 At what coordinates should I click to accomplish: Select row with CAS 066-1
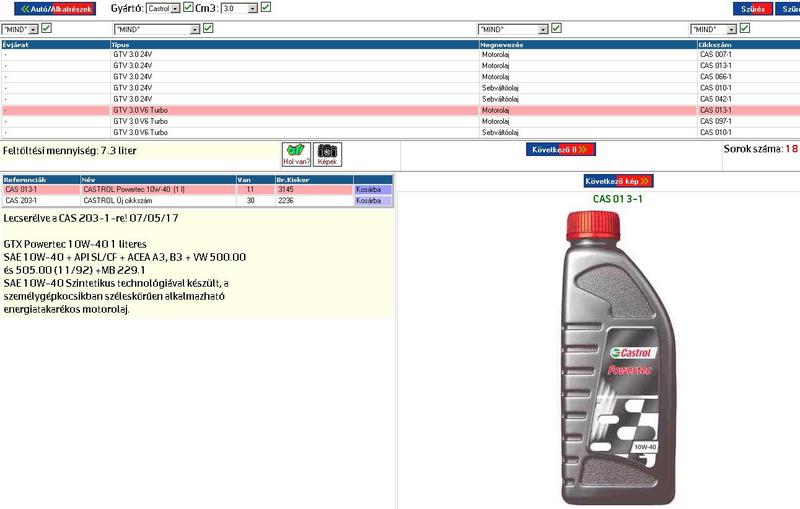pos(401,77)
